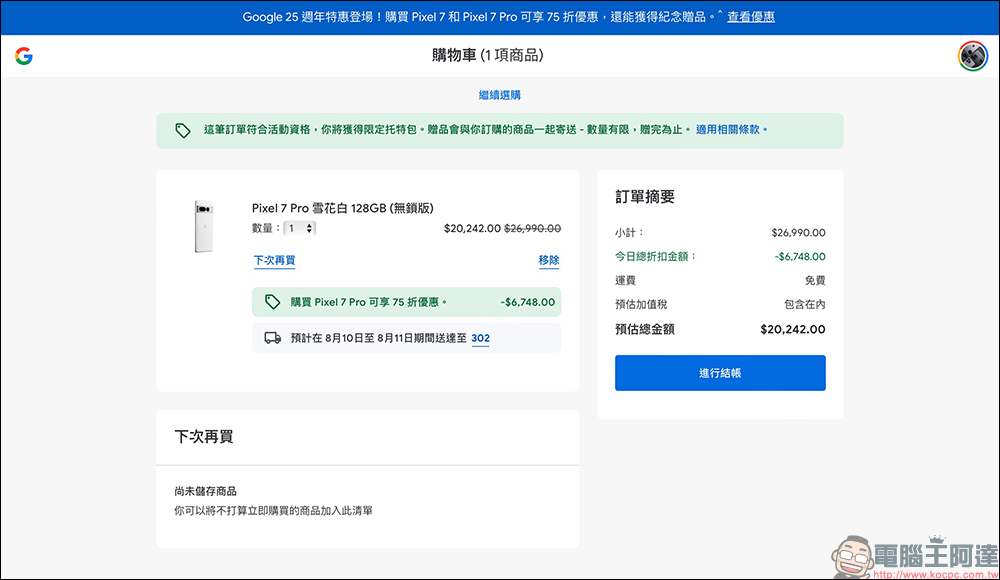
Task: Click the struck-through price $26,990.00
Action: [533, 228]
